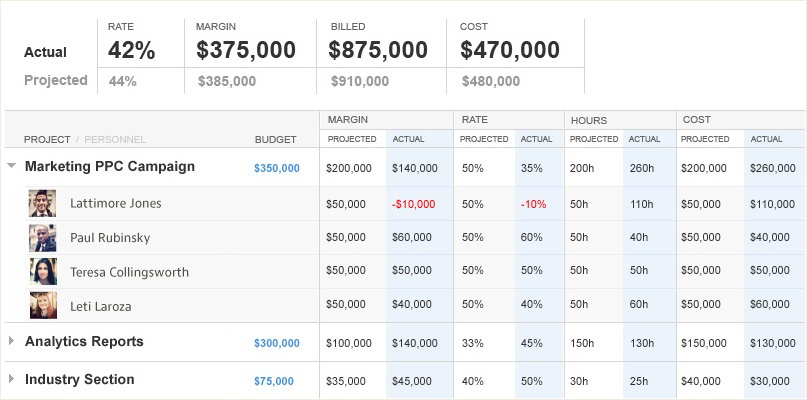This screenshot has height=400, width=807.
Task: Switch grouping to Personnel view
Action: click(115, 139)
